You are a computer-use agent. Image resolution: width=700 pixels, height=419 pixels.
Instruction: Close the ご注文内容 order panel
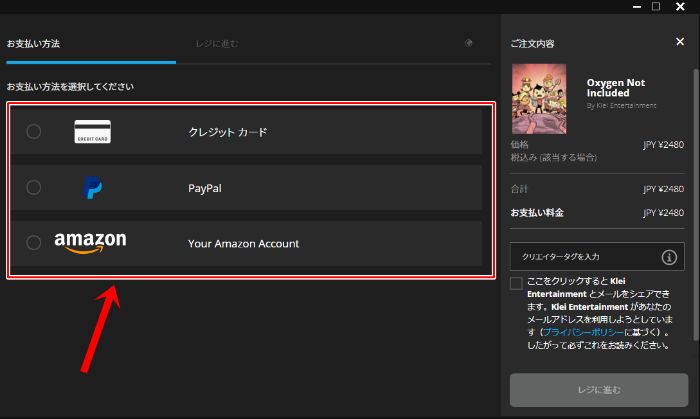680,41
